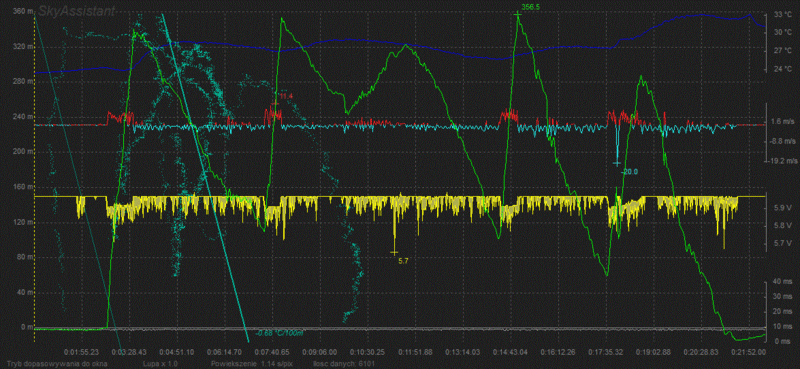
Task: Click the 356.5 altitude peak marker
Action: point(529,7)
